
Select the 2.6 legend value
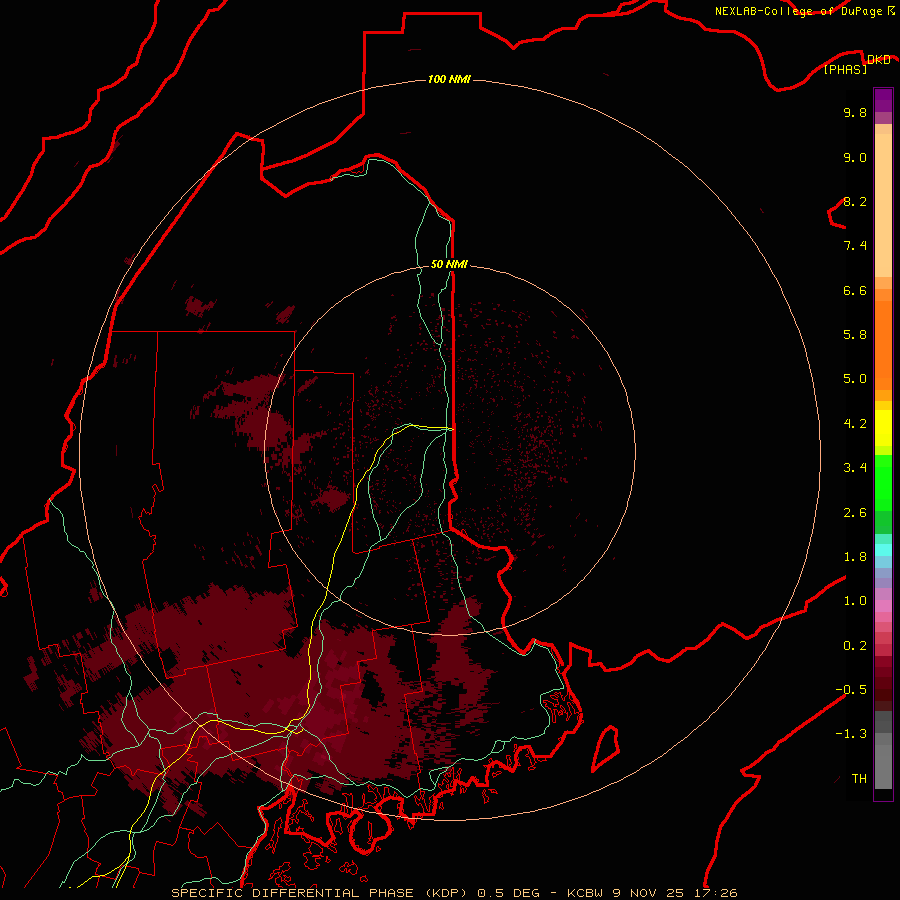pyautogui.click(x=855, y=513)
